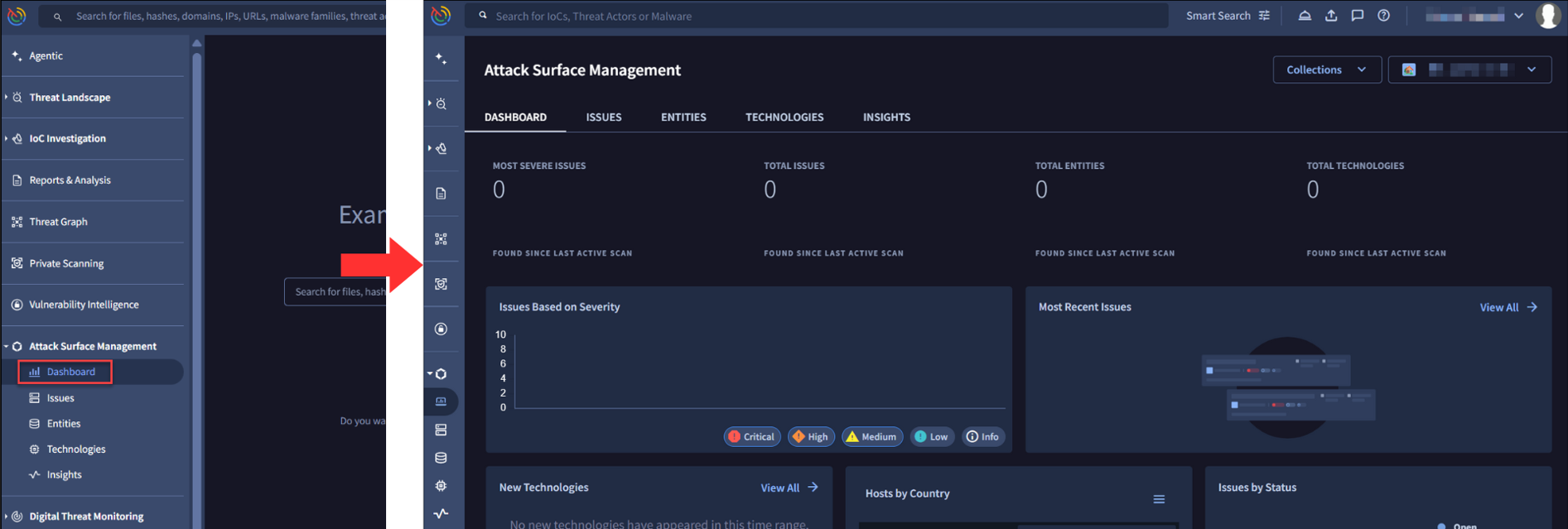Open Private Scanning in the expanded sidebar
This screenshot has width=1568, height=529.
coord(66,263)
